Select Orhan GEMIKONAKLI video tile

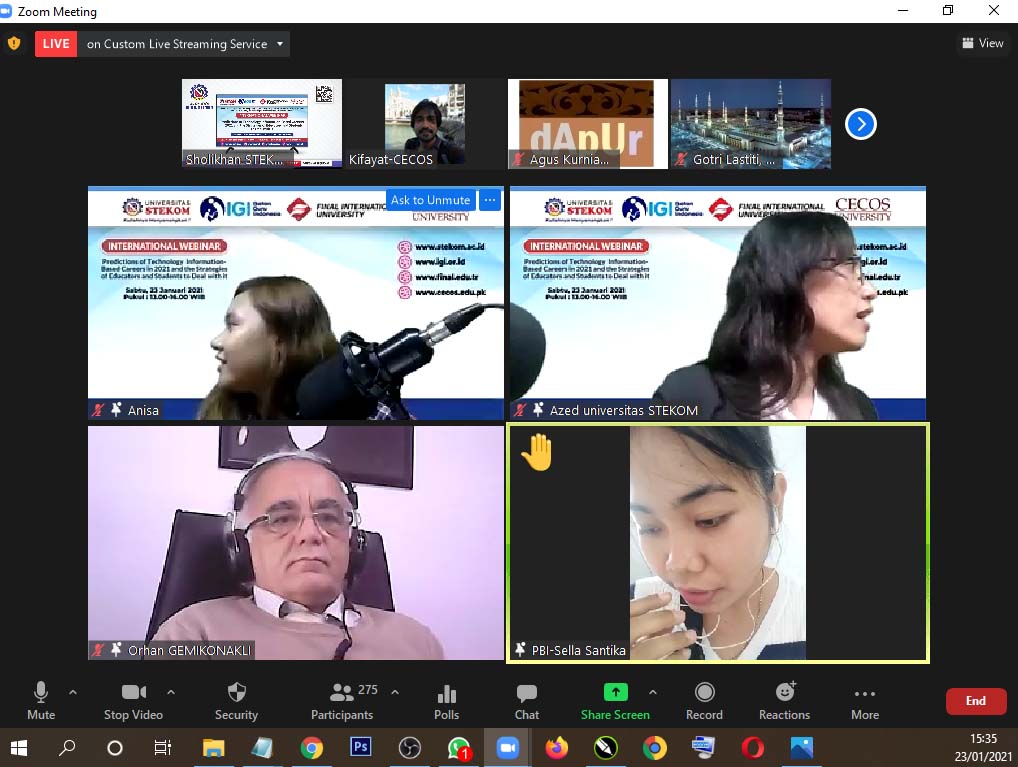click(295, 542)
